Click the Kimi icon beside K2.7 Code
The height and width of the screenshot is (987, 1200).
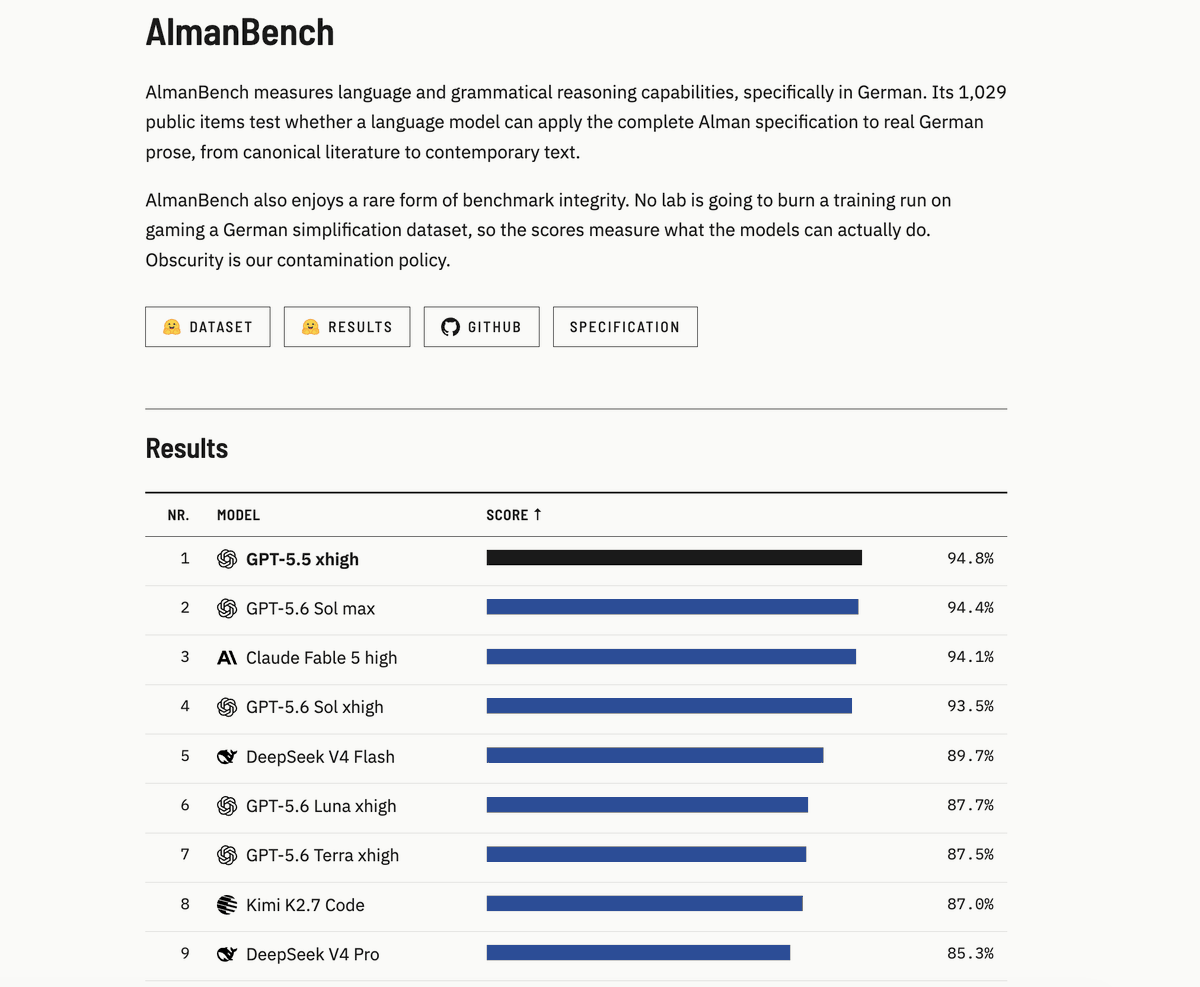[x=227, y=905]
